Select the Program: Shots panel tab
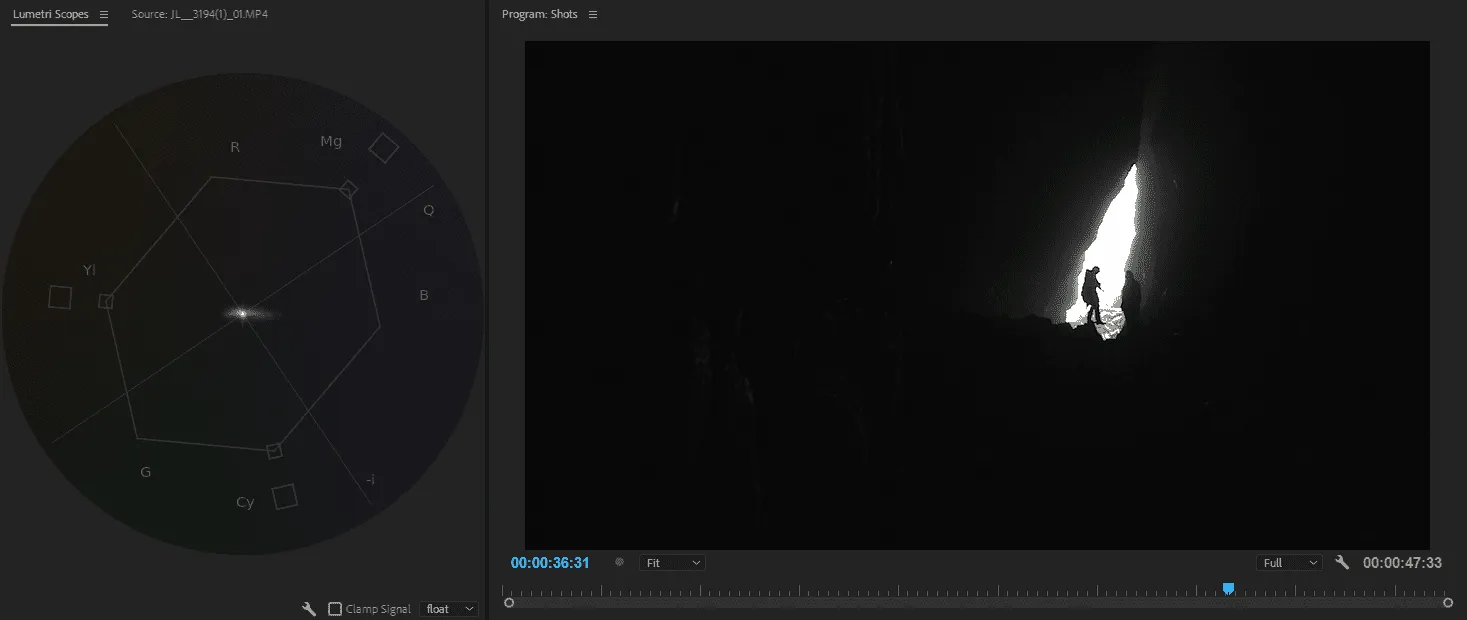Viewport: 1467px width, 620px height. pyautogui.click(x=539, y=15)
